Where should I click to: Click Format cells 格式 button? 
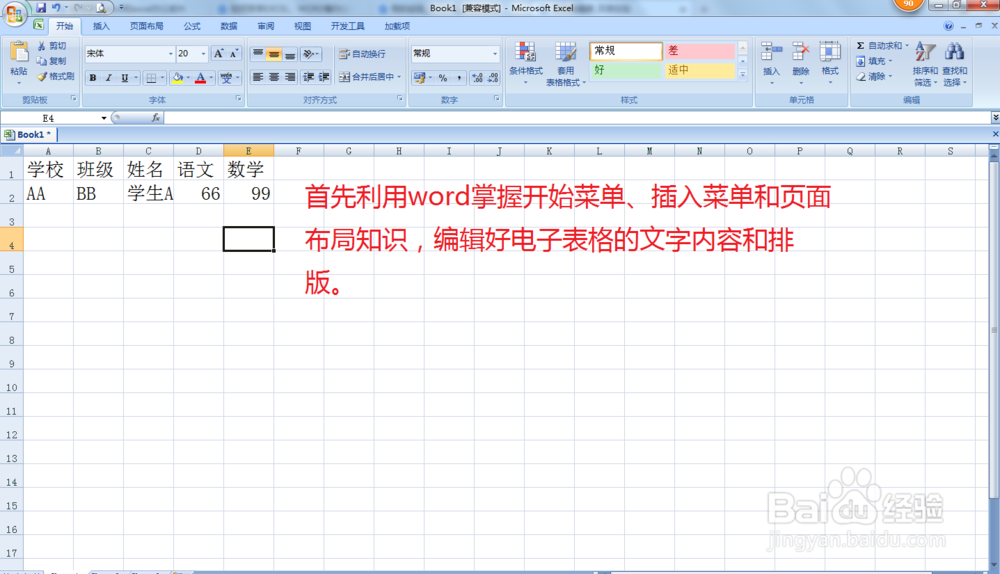coord(830,64)
